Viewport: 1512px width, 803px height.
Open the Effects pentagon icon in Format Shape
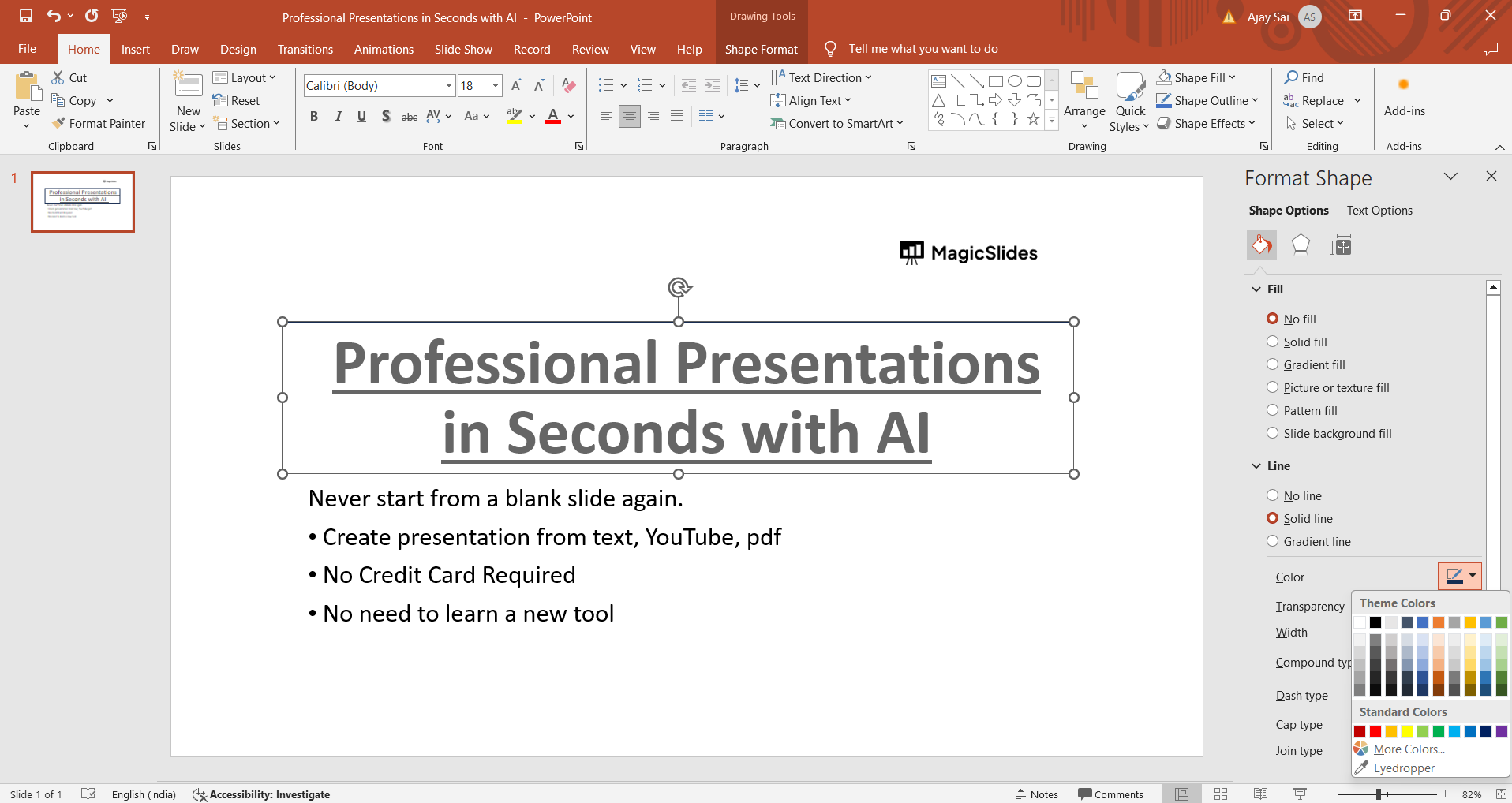[1300, 245]
